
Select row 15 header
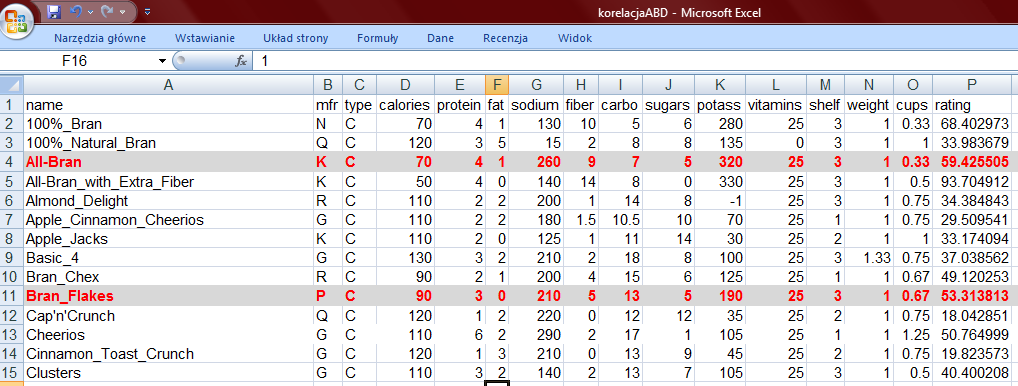point(12,373)
